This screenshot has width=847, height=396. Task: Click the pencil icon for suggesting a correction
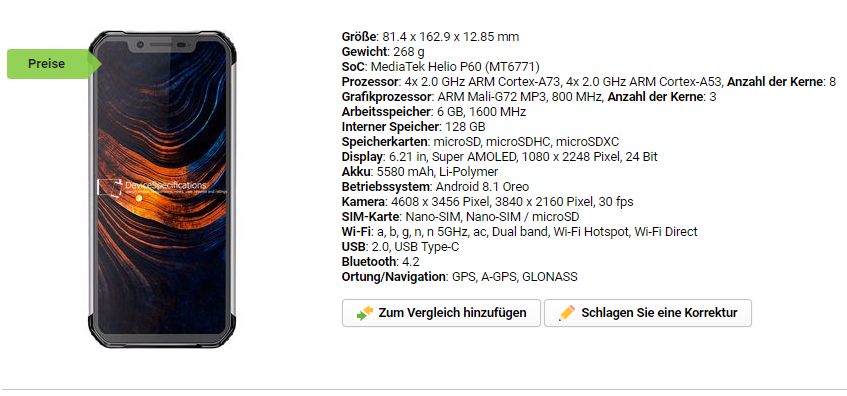coord(567,313)
